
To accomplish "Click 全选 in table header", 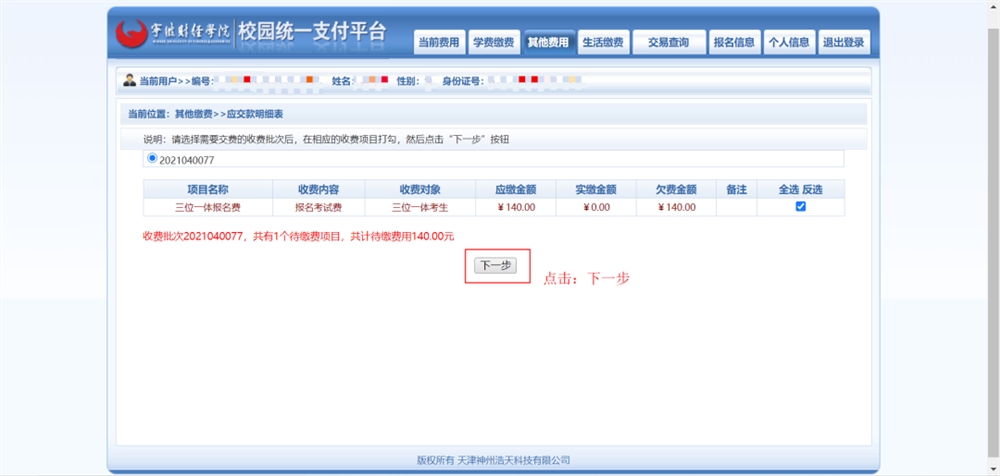I will 788,190.
